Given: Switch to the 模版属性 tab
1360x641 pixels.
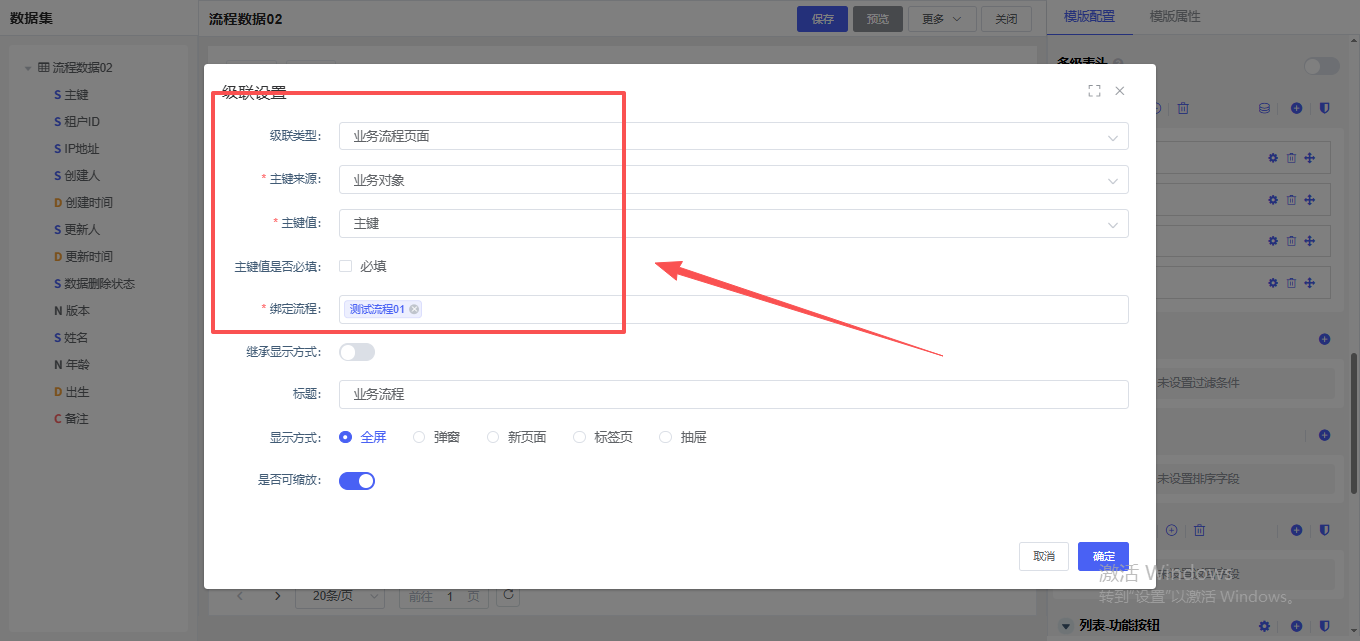Looking at the screenshot, I should click(x=1175, y=17).
